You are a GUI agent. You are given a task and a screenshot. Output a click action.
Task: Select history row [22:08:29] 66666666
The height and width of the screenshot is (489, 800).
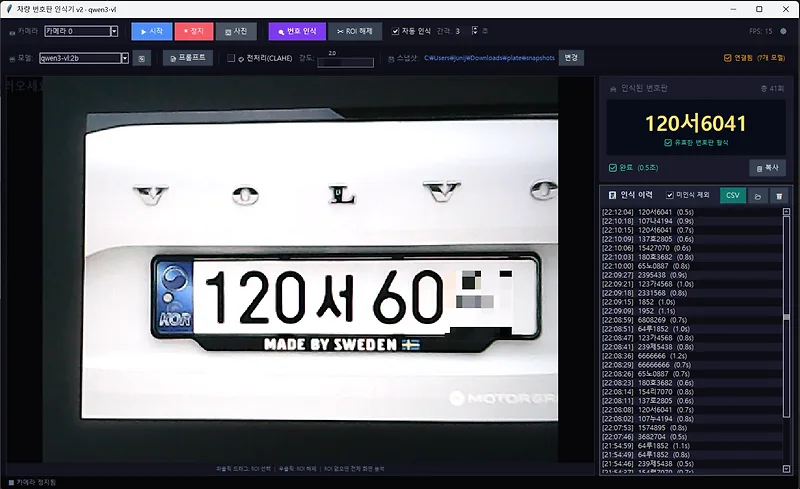[691, 365]
